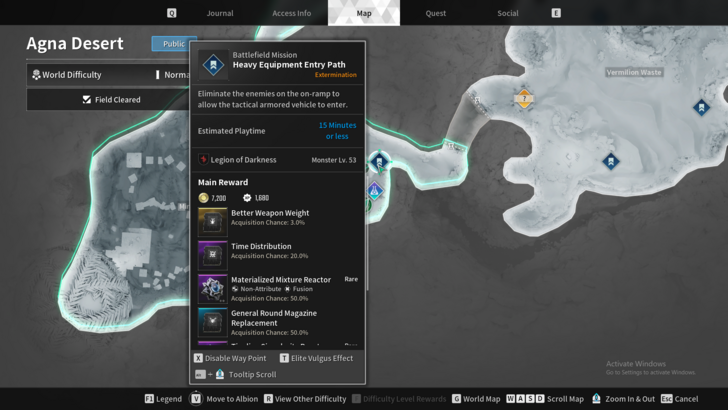
Task: Click the General Round Magazine Replacement icon
Action: click(213, 322)
